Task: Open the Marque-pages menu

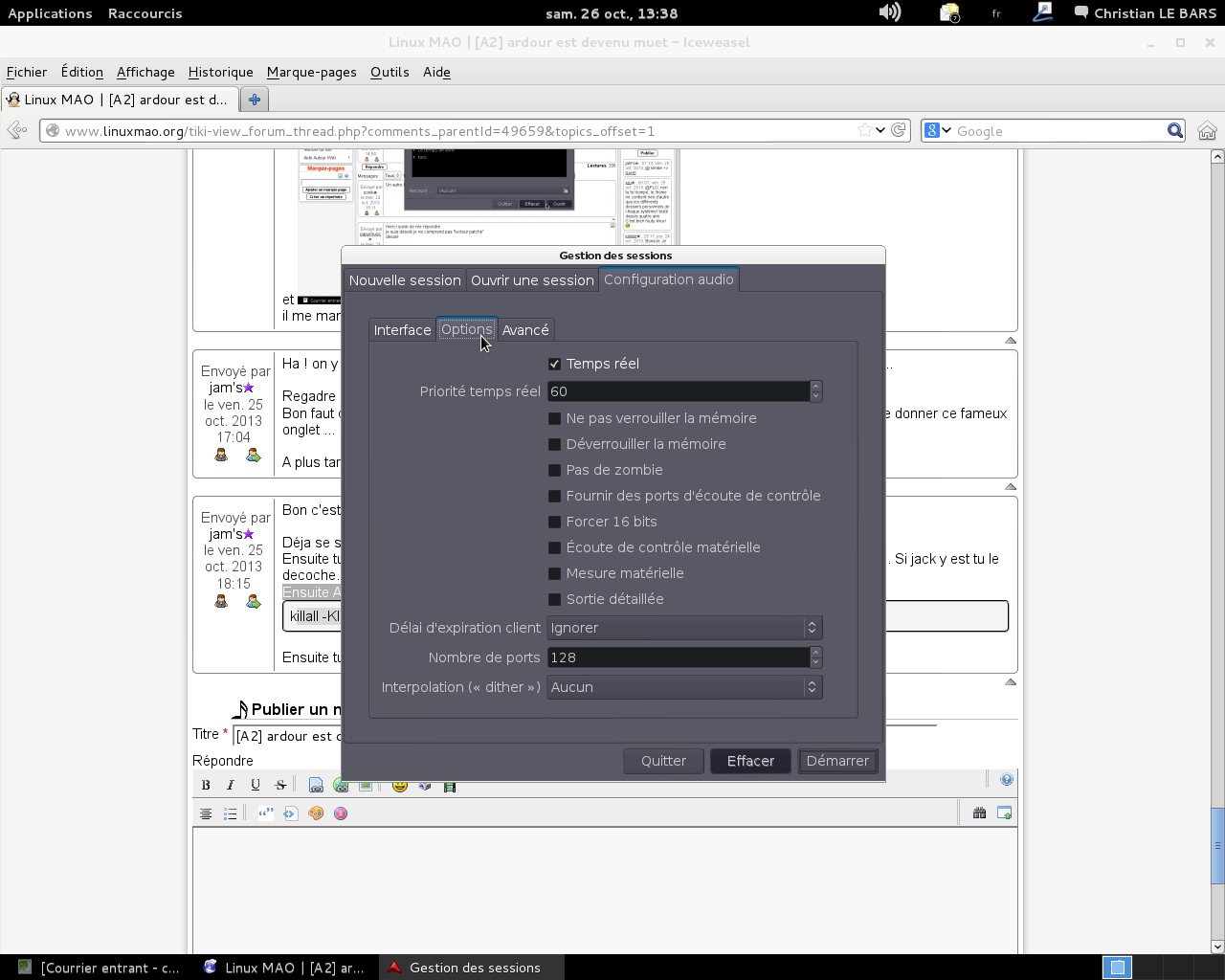Action: 312,72
